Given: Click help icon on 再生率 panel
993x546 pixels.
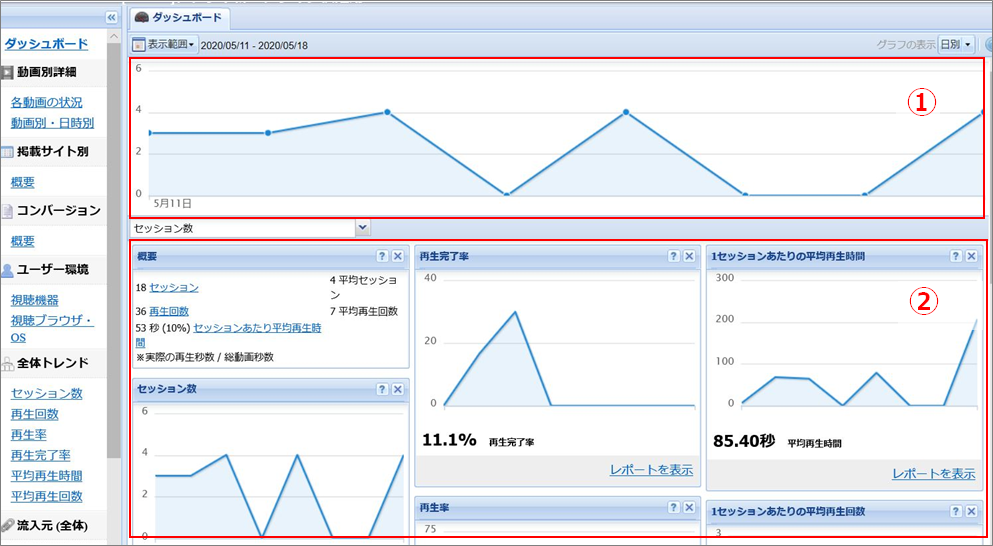Looking at the screenshot, I should pyautogui.click(x=674, y=508).
